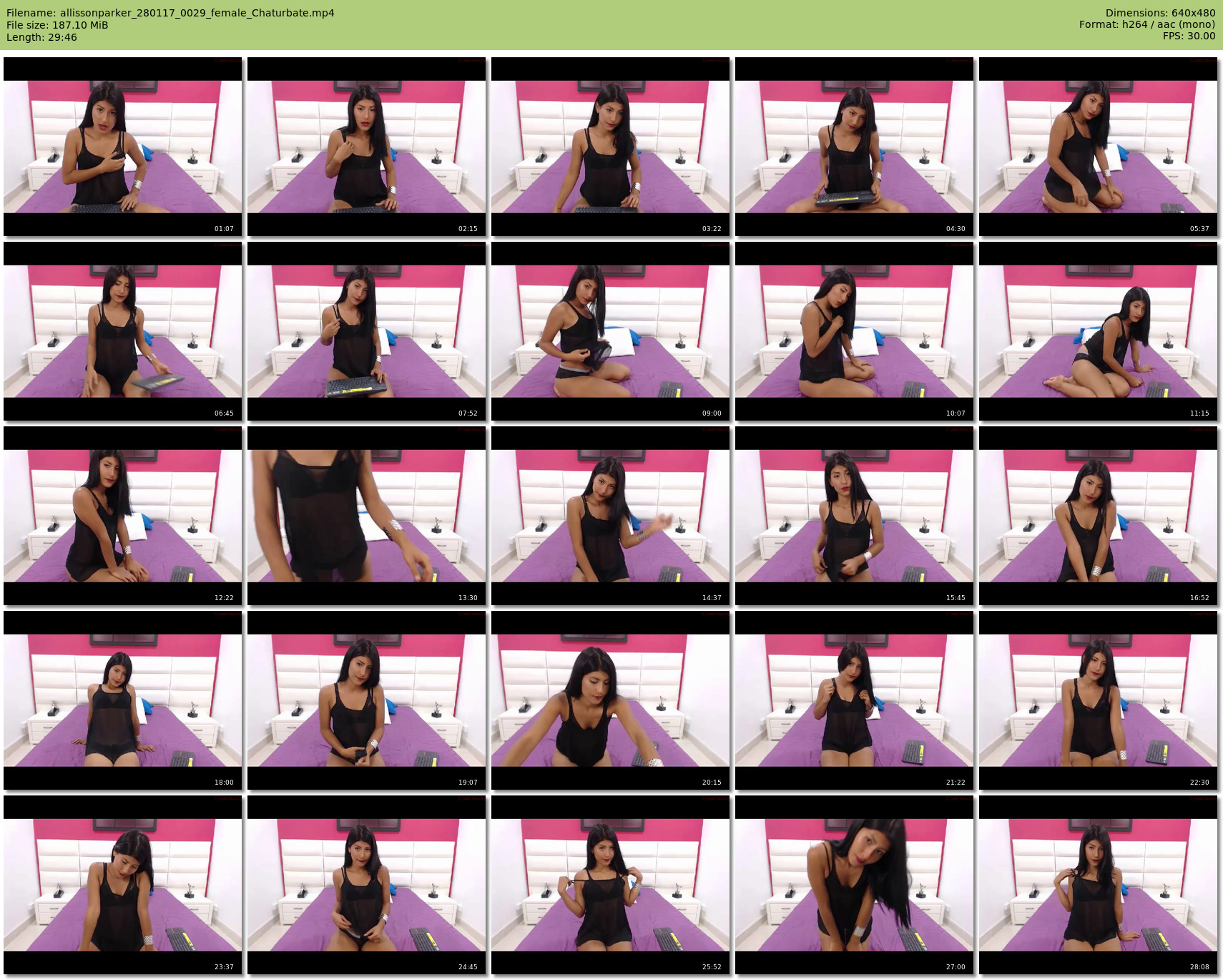Click the 'FPS: 30.00' text
The image size is (1223, 980).
(x=1189, y=36)
